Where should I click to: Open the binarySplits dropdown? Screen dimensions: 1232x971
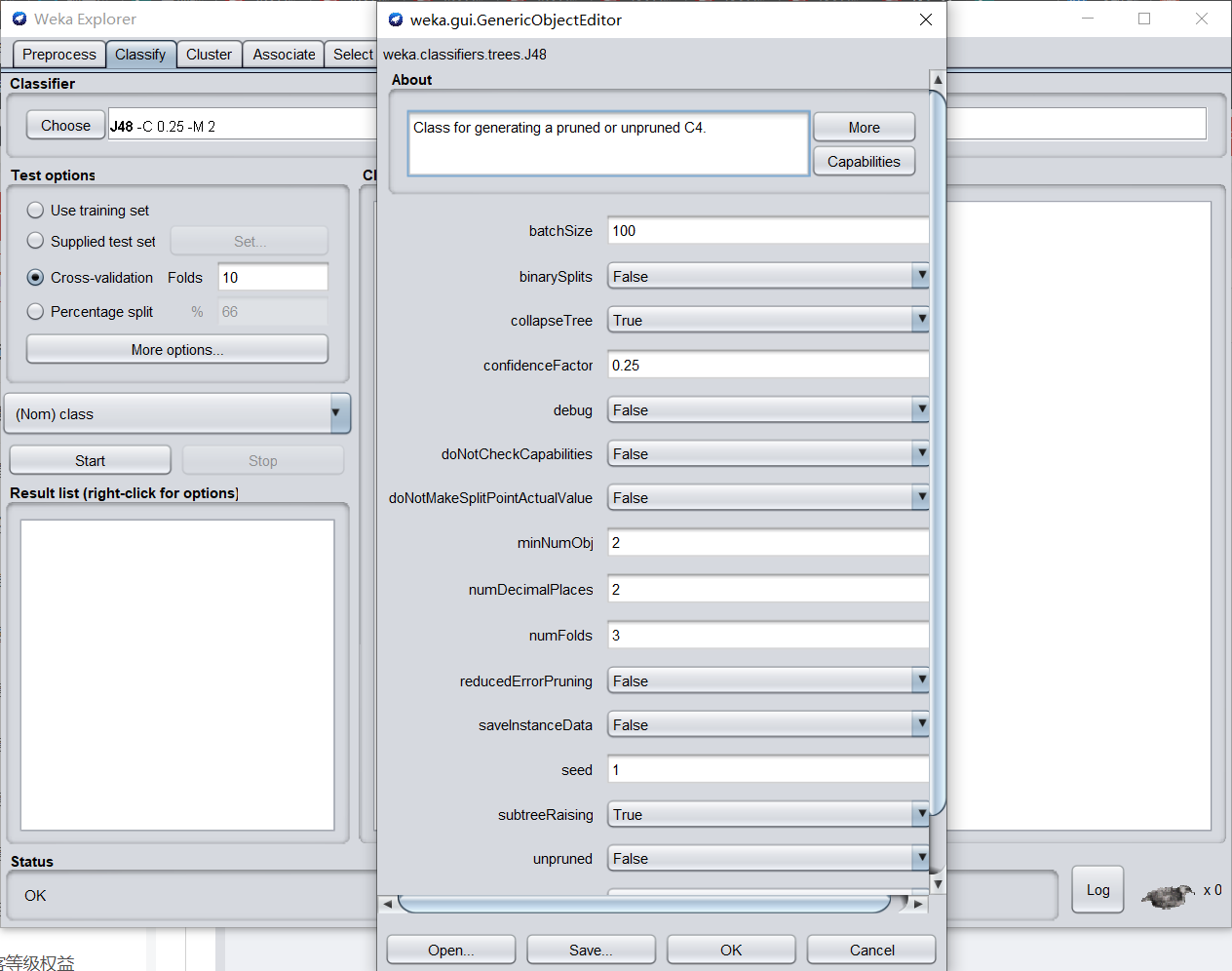920,276
